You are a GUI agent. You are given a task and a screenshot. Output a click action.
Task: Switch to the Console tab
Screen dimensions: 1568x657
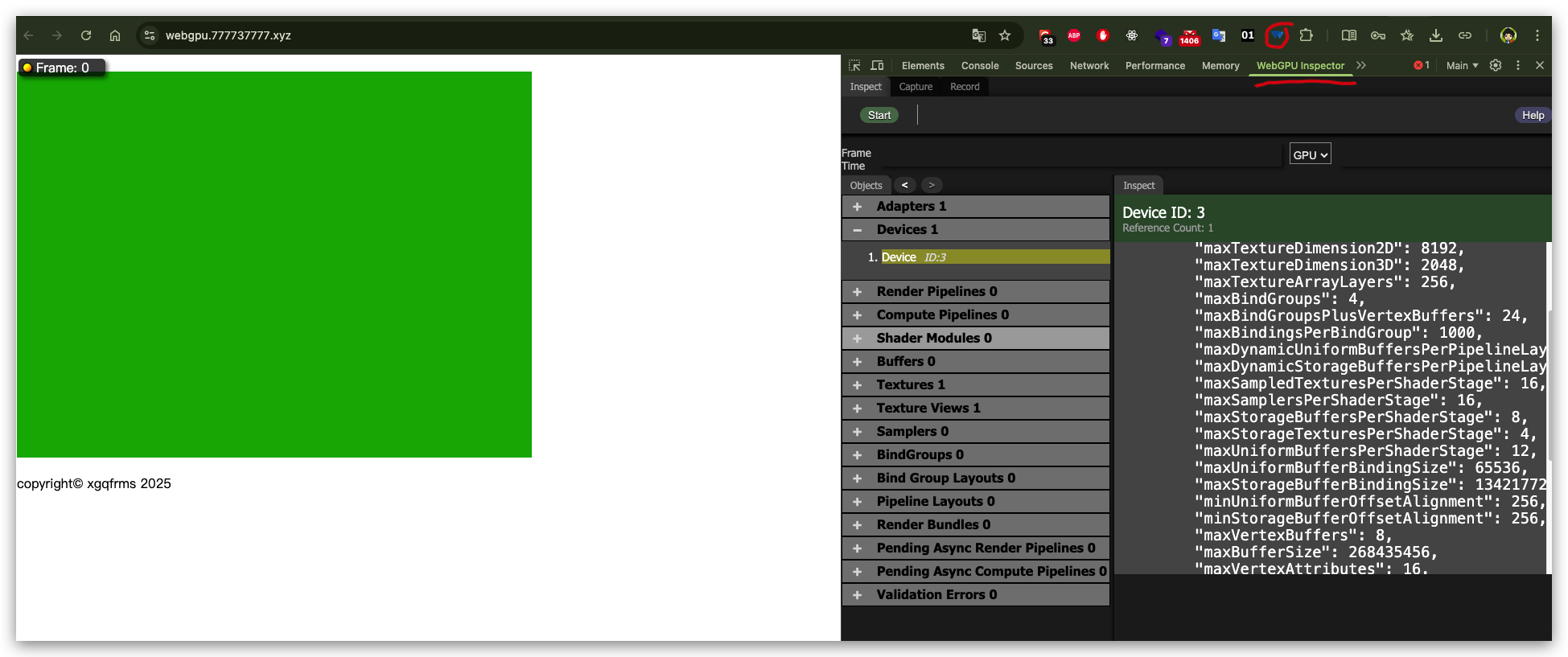980,66
